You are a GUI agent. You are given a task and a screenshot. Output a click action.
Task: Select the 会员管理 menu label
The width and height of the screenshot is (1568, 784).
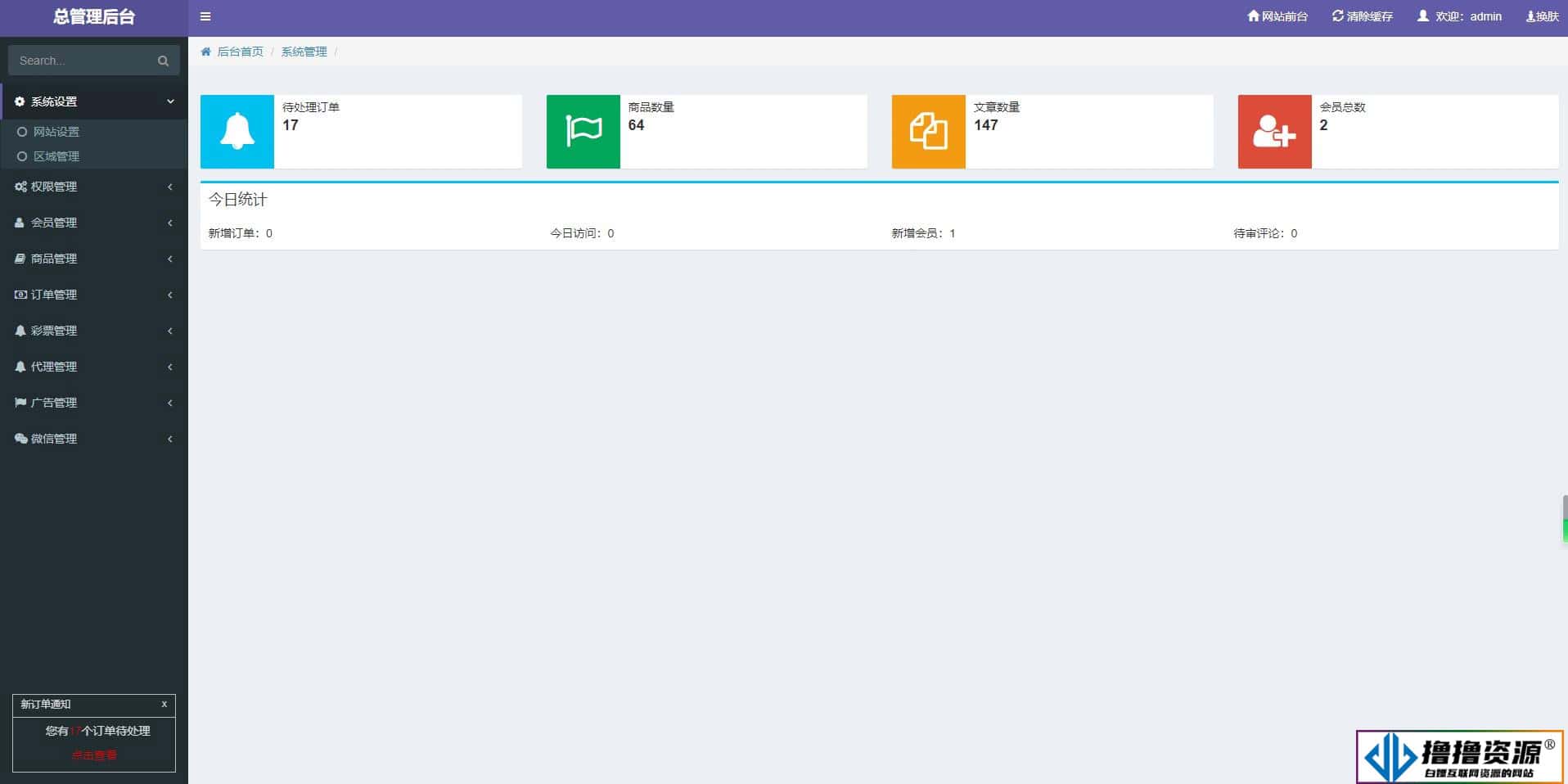(x=54, y=223)
